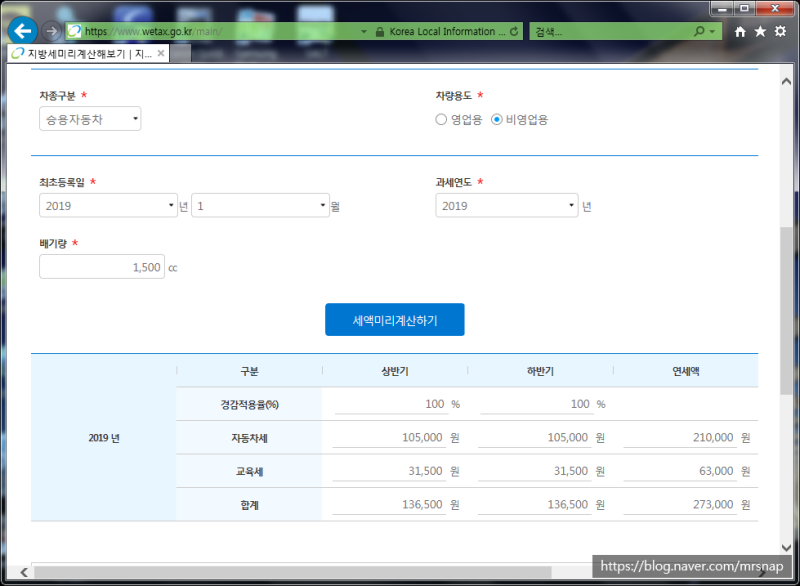Click the 합계 row label

[249, 505]
